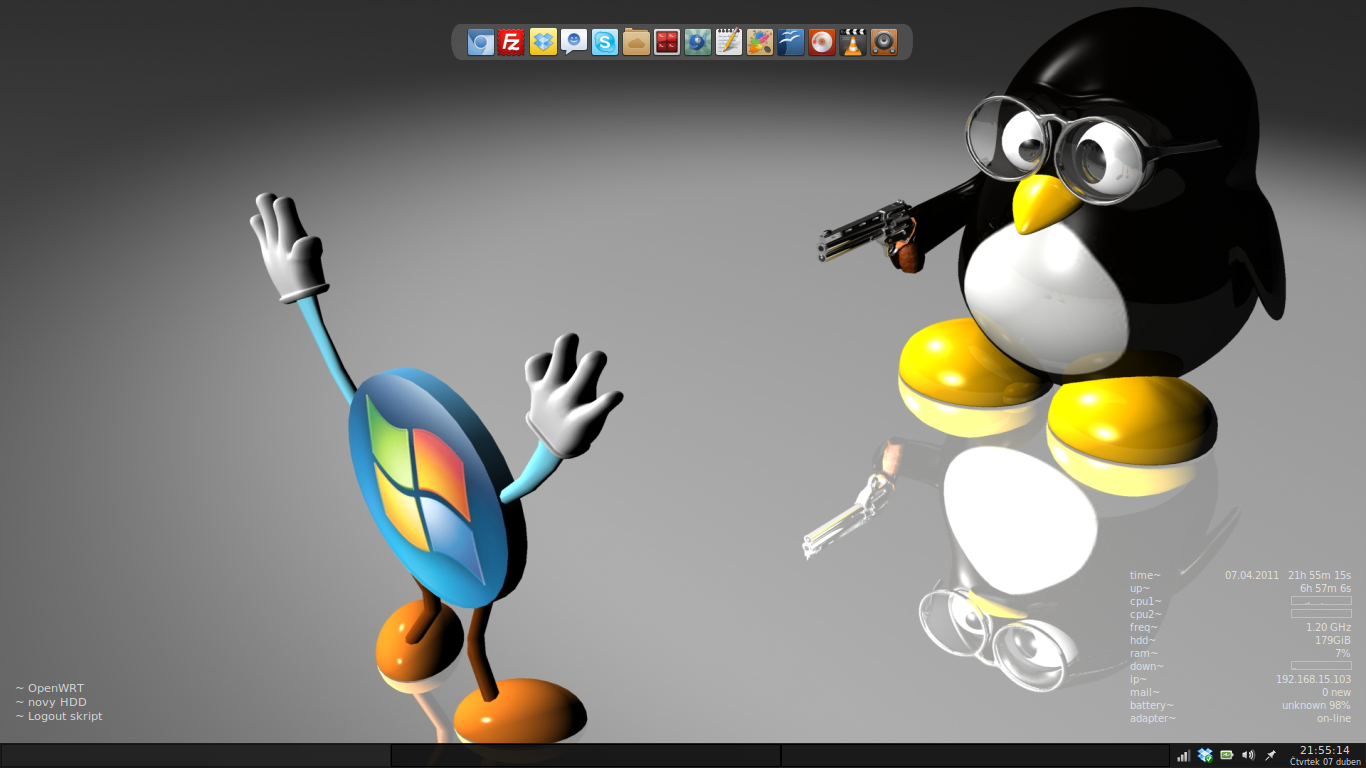This screenshot has width=1366, height=768.
Task: Click the '~ novy HDD' note
Action: (51, 702)
